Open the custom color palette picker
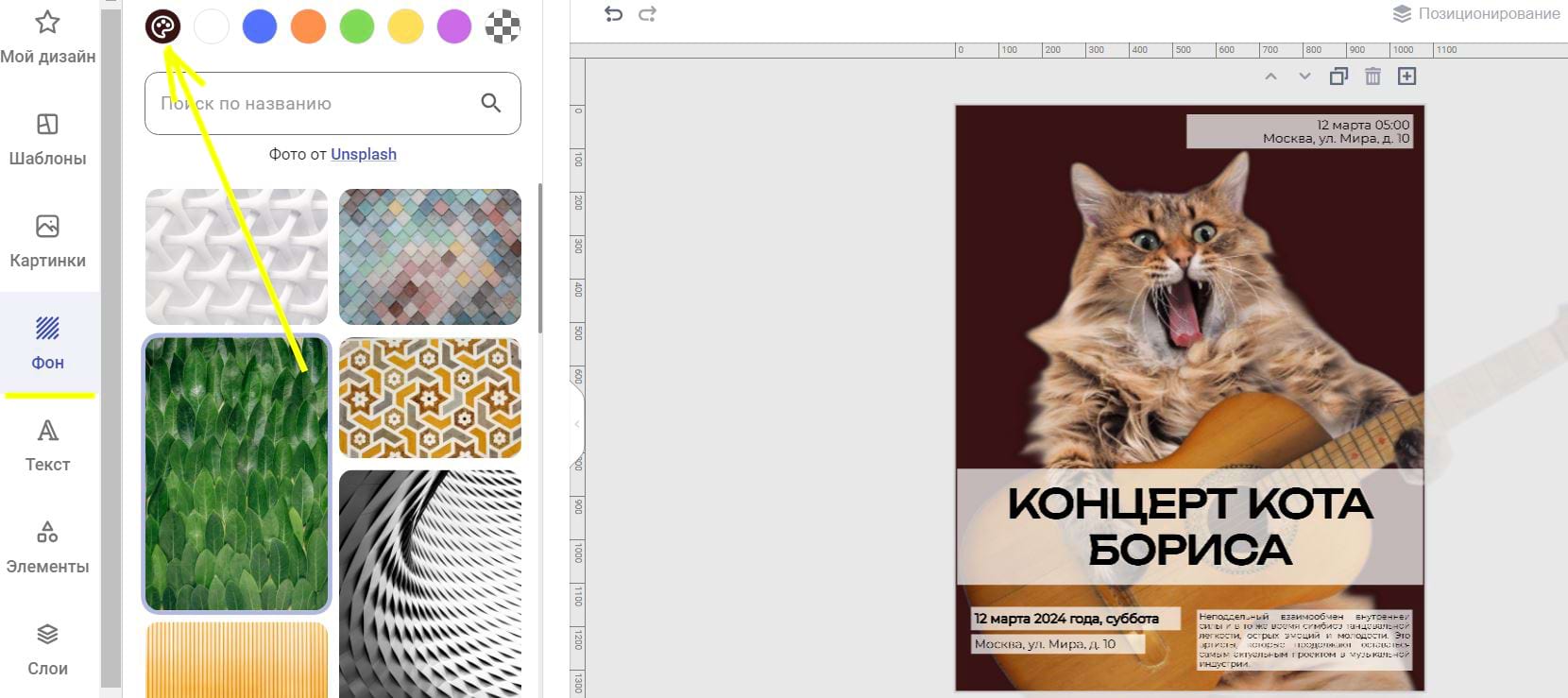 [162, 26]
